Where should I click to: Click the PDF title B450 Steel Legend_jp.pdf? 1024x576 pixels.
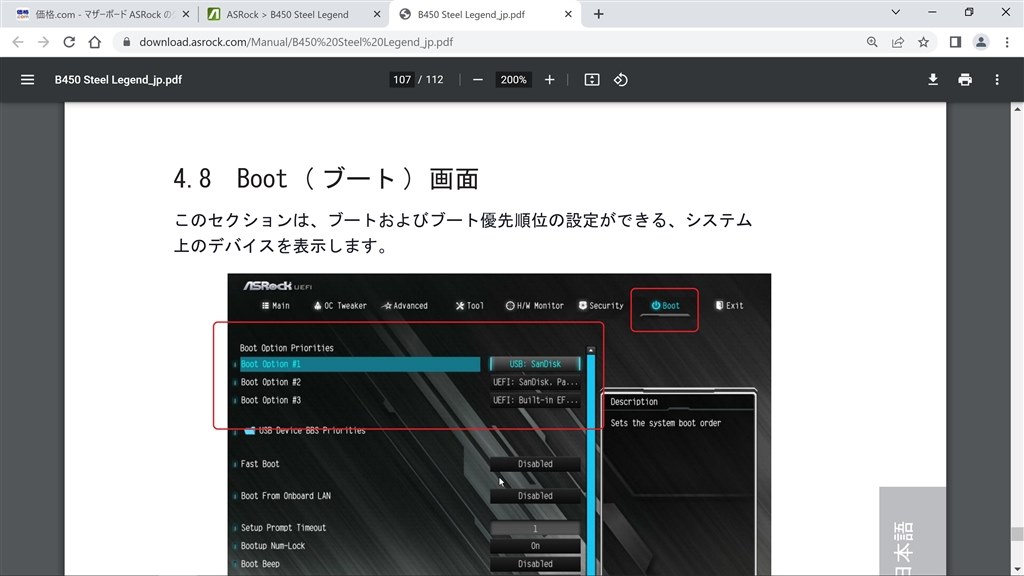(x=118, y=80)
